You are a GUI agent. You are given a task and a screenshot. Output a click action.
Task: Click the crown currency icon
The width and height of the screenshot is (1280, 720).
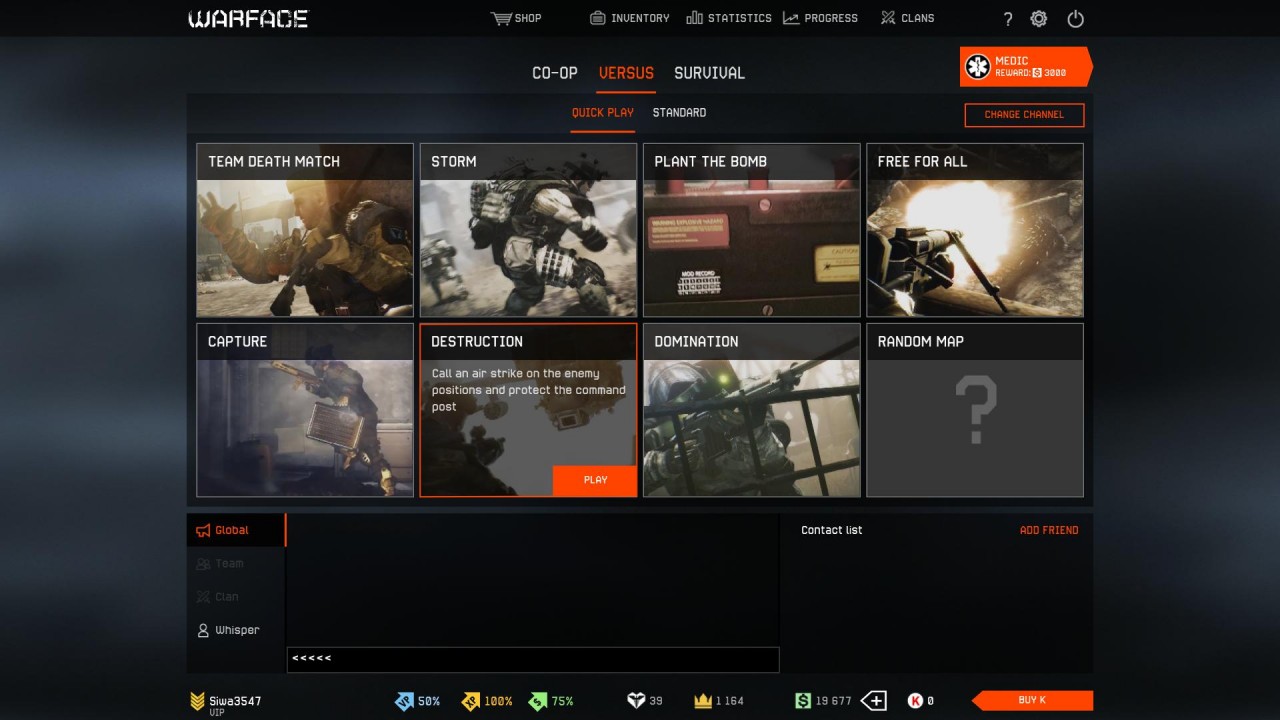[703, 701]
